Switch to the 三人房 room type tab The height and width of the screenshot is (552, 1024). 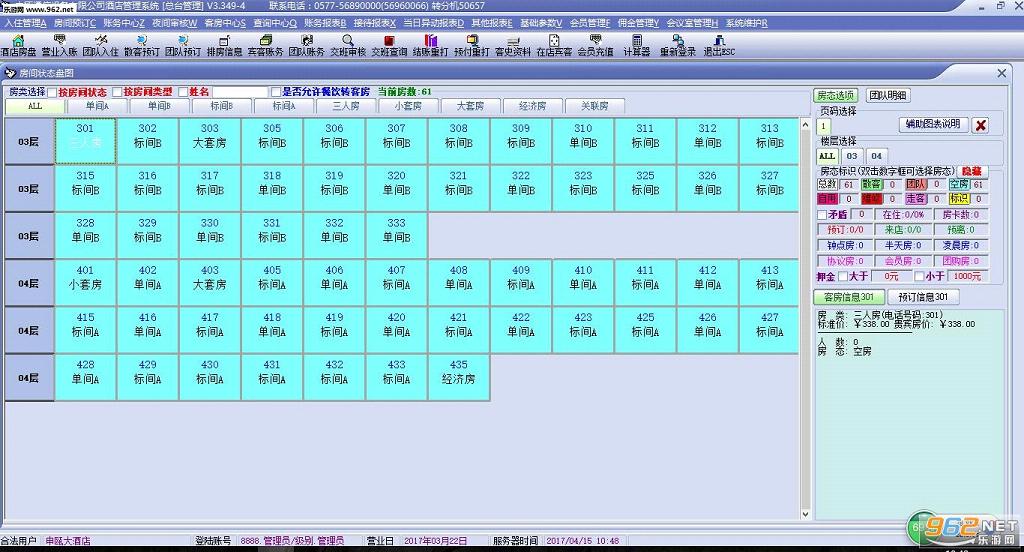(346, 106)
